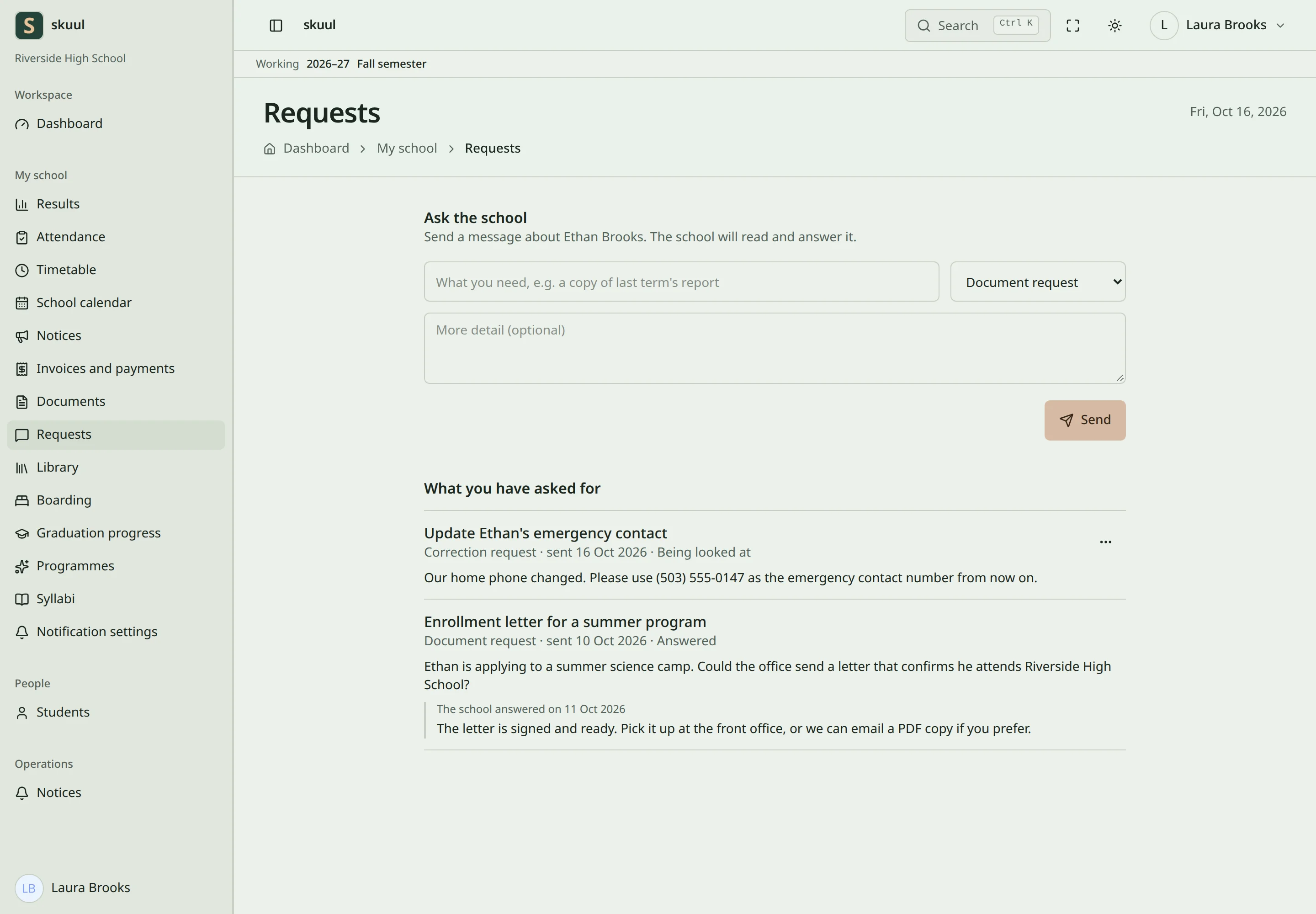
Task: Toggle the sidebar panel icon
Action: pos(276,25)
